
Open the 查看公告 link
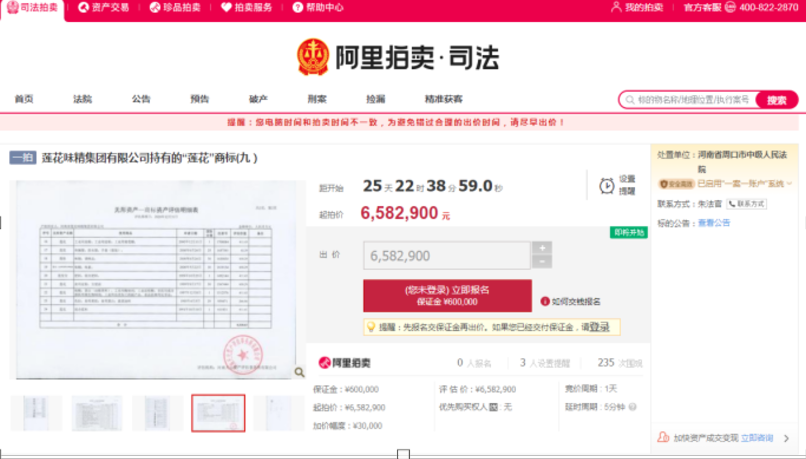(713, 223)
